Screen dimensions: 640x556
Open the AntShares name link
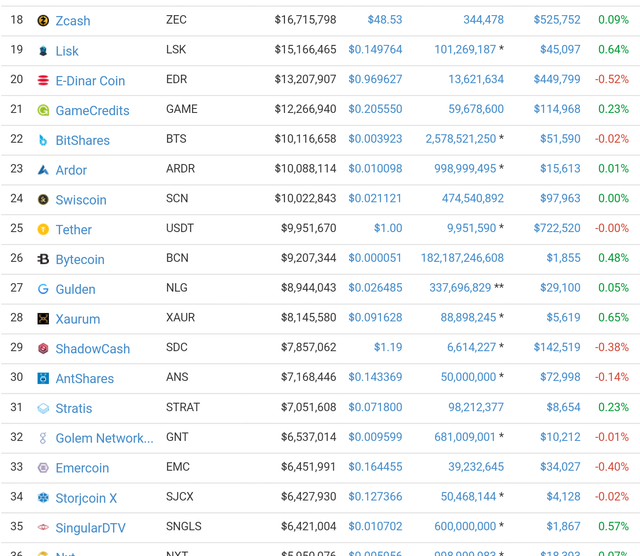(x=84, y=379)
